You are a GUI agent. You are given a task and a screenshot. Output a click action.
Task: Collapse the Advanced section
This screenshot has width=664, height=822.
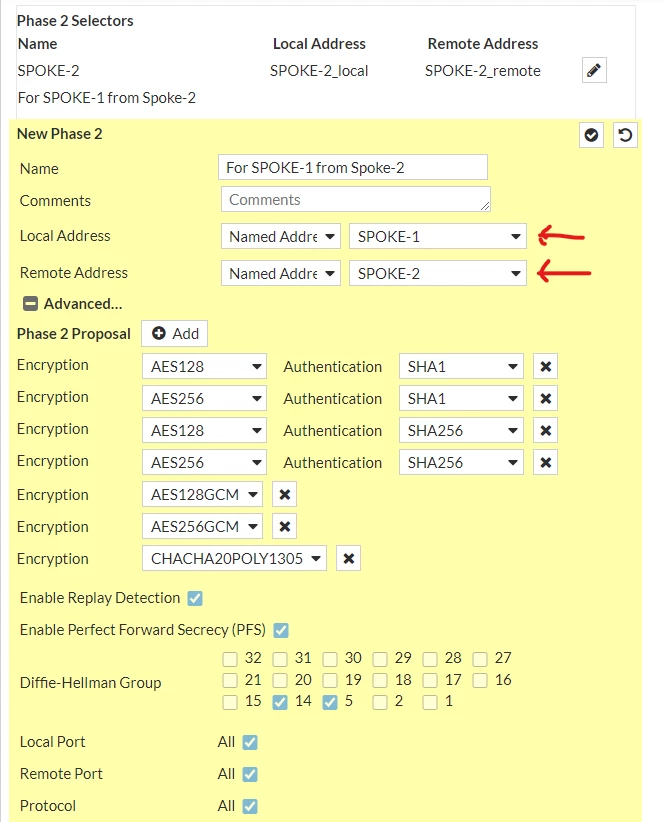[x=30, y=304]
